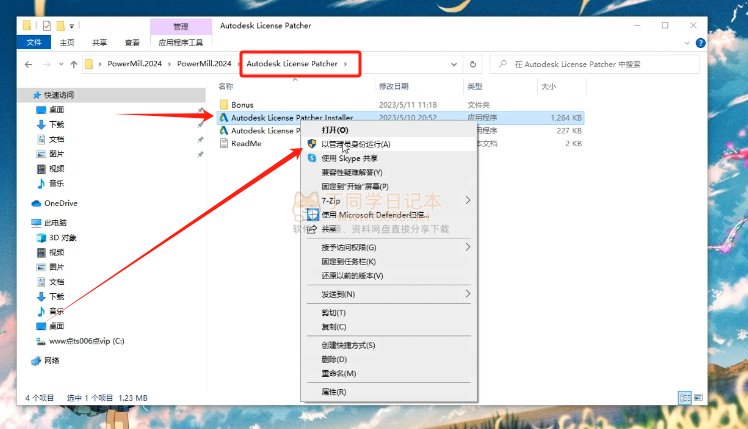Open the recent locations dropdown arrow
Screen dimensions: 748x429
[x=61, y=64]
